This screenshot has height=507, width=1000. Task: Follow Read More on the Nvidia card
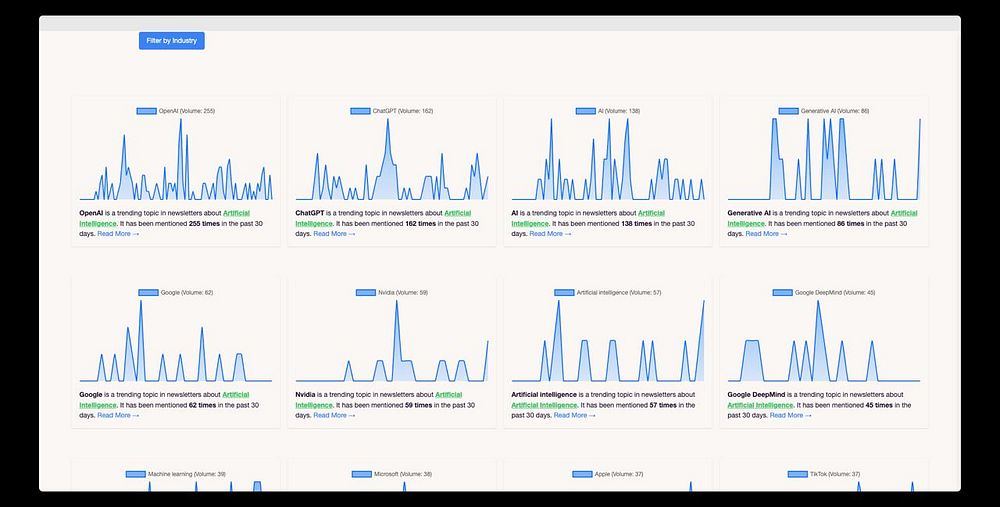[x=334, y=416]
